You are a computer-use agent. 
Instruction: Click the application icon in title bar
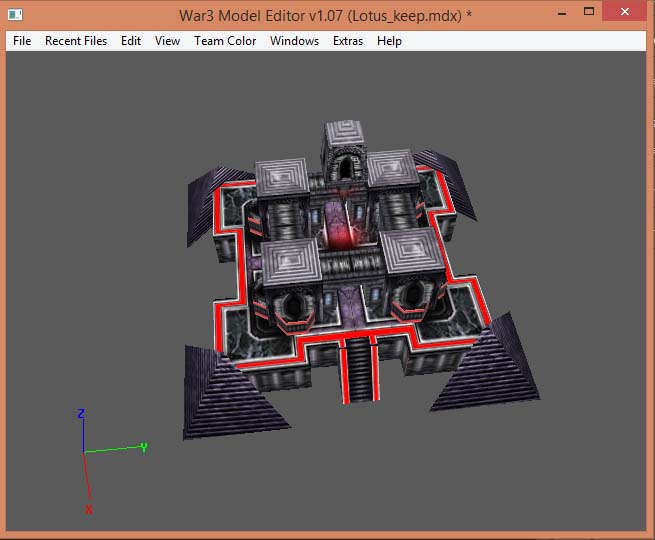click(x=15, y=15)
